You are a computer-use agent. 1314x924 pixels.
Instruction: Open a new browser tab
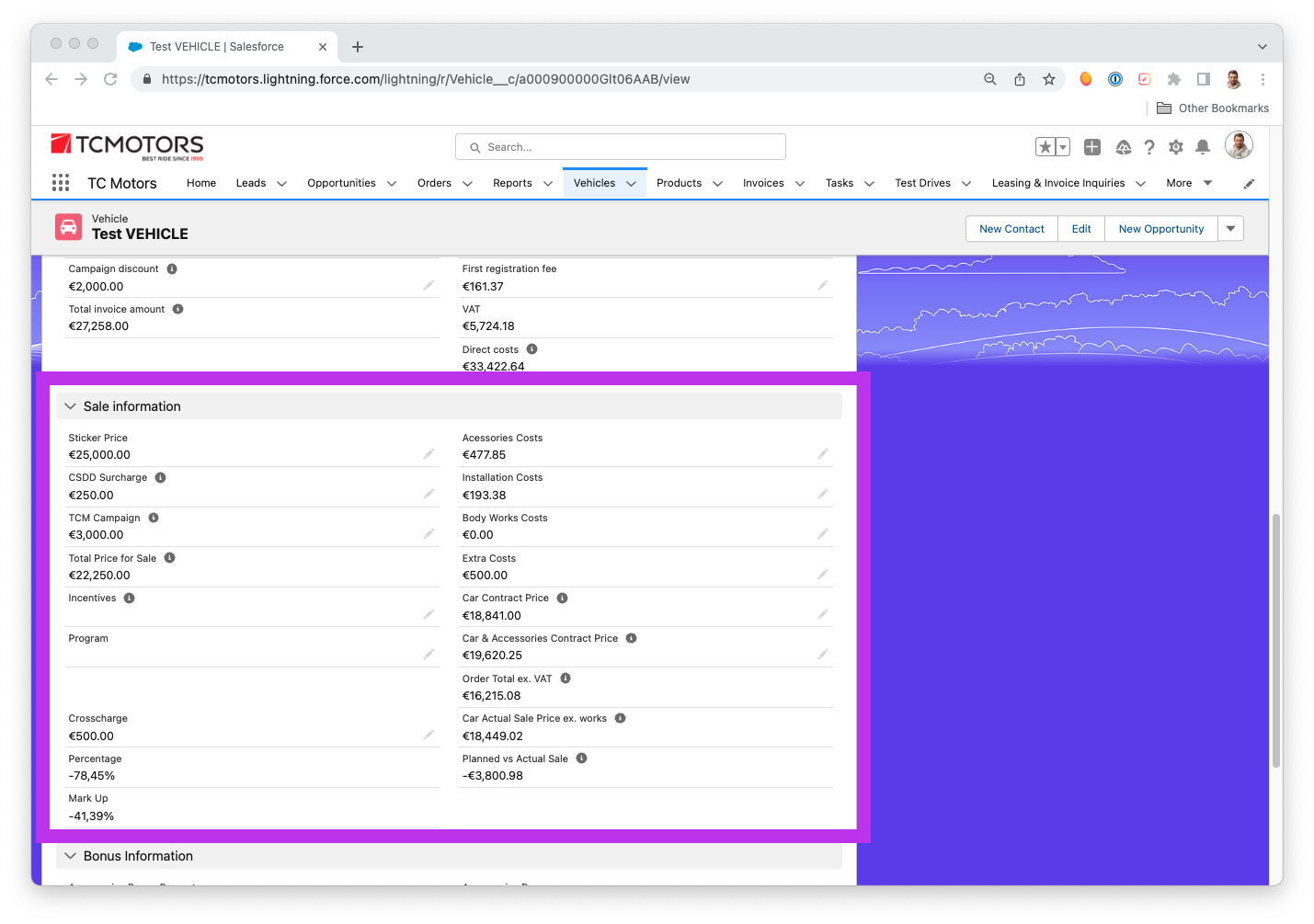coord(358,47)
